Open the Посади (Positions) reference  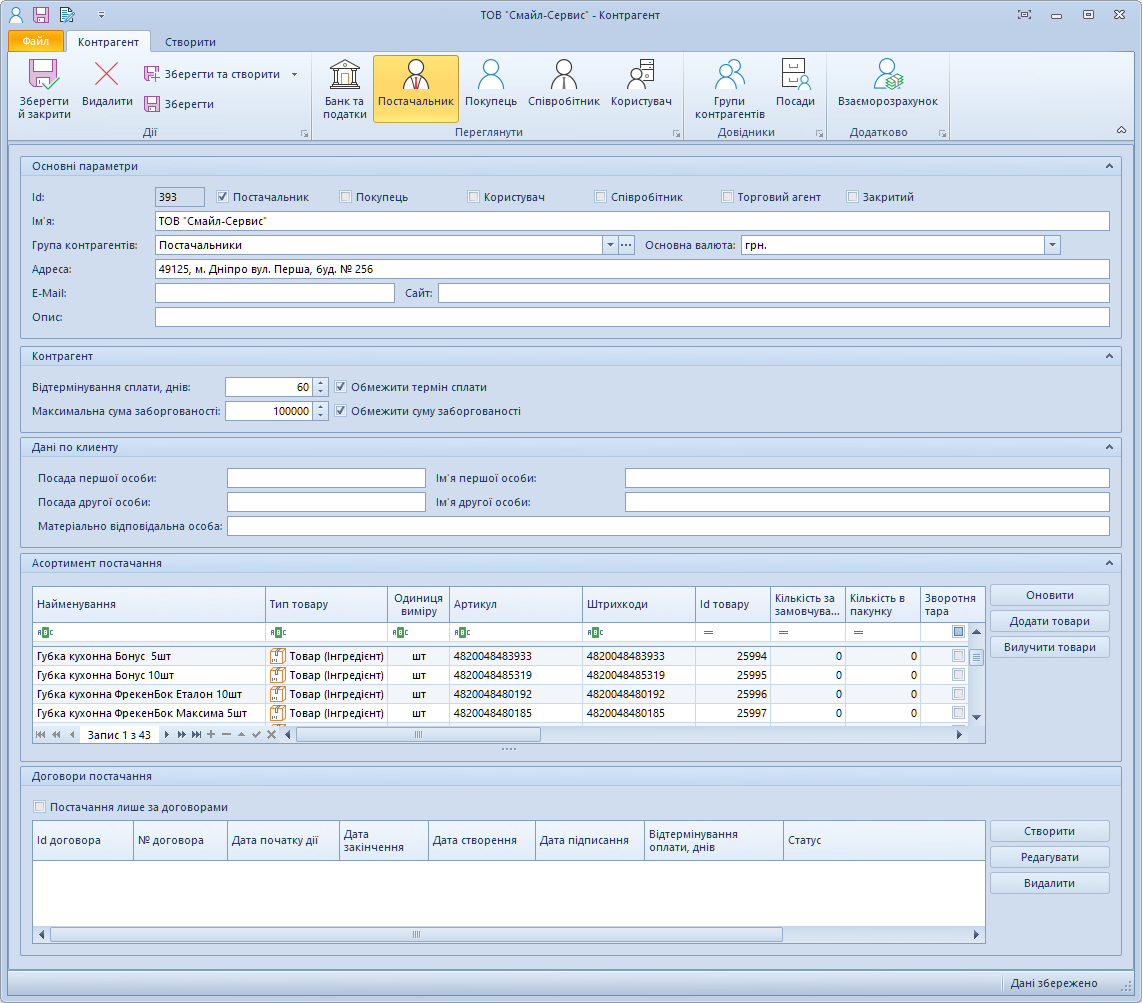point(795,88)
